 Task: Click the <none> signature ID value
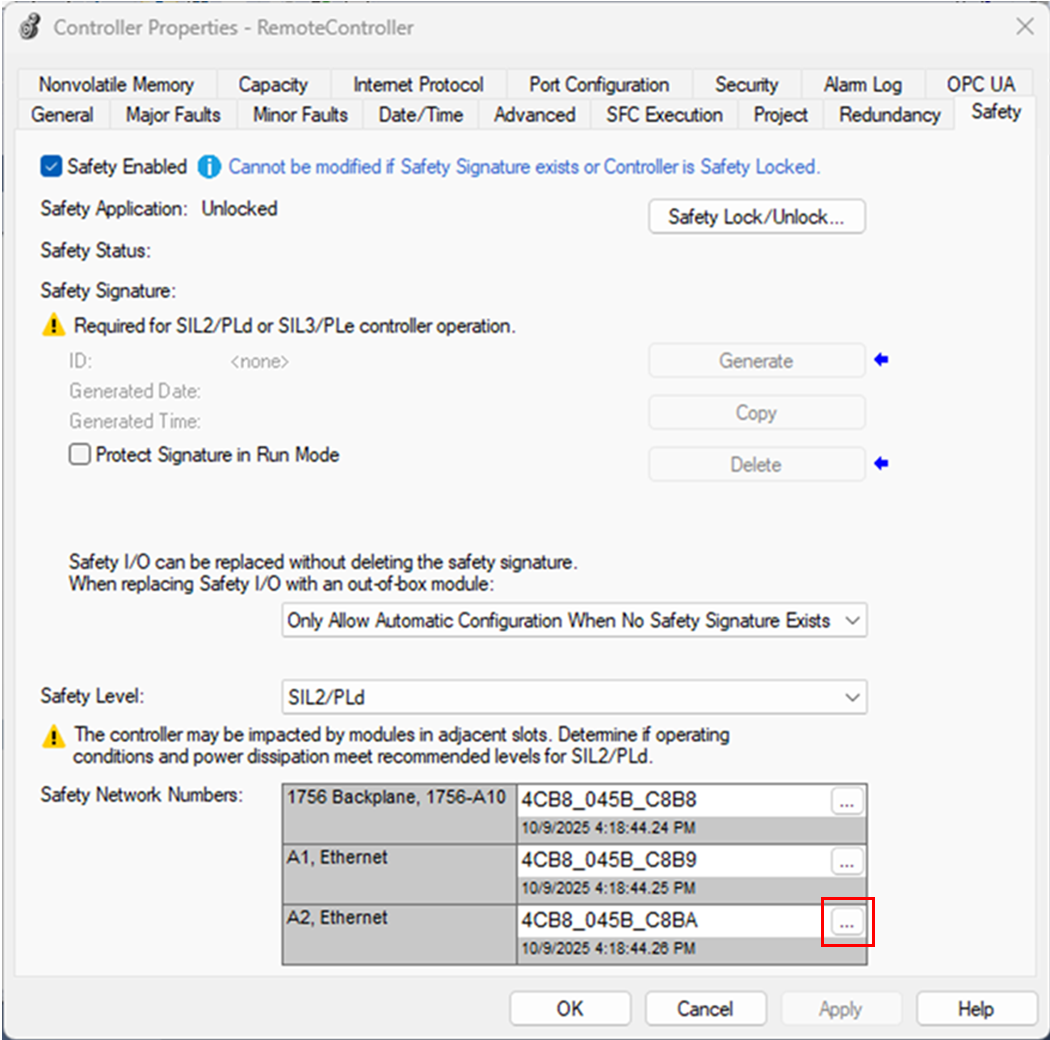tap(260, 362)
